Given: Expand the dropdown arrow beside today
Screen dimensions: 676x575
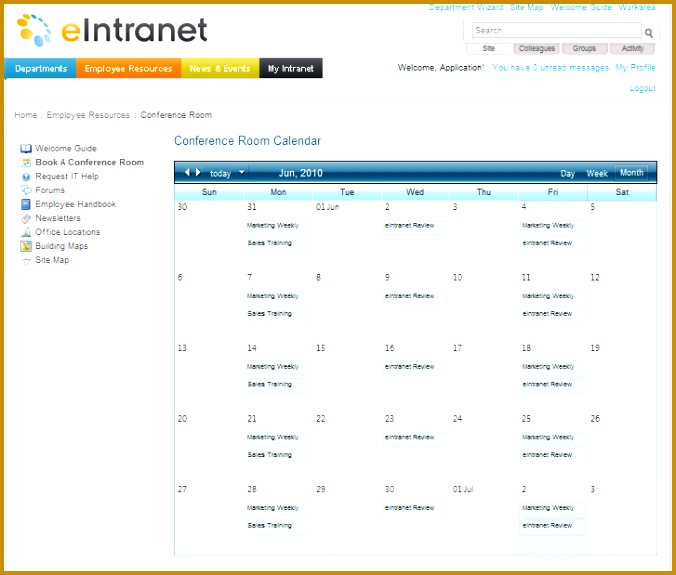Looking at the screenshot, I should tap(242, 172).
